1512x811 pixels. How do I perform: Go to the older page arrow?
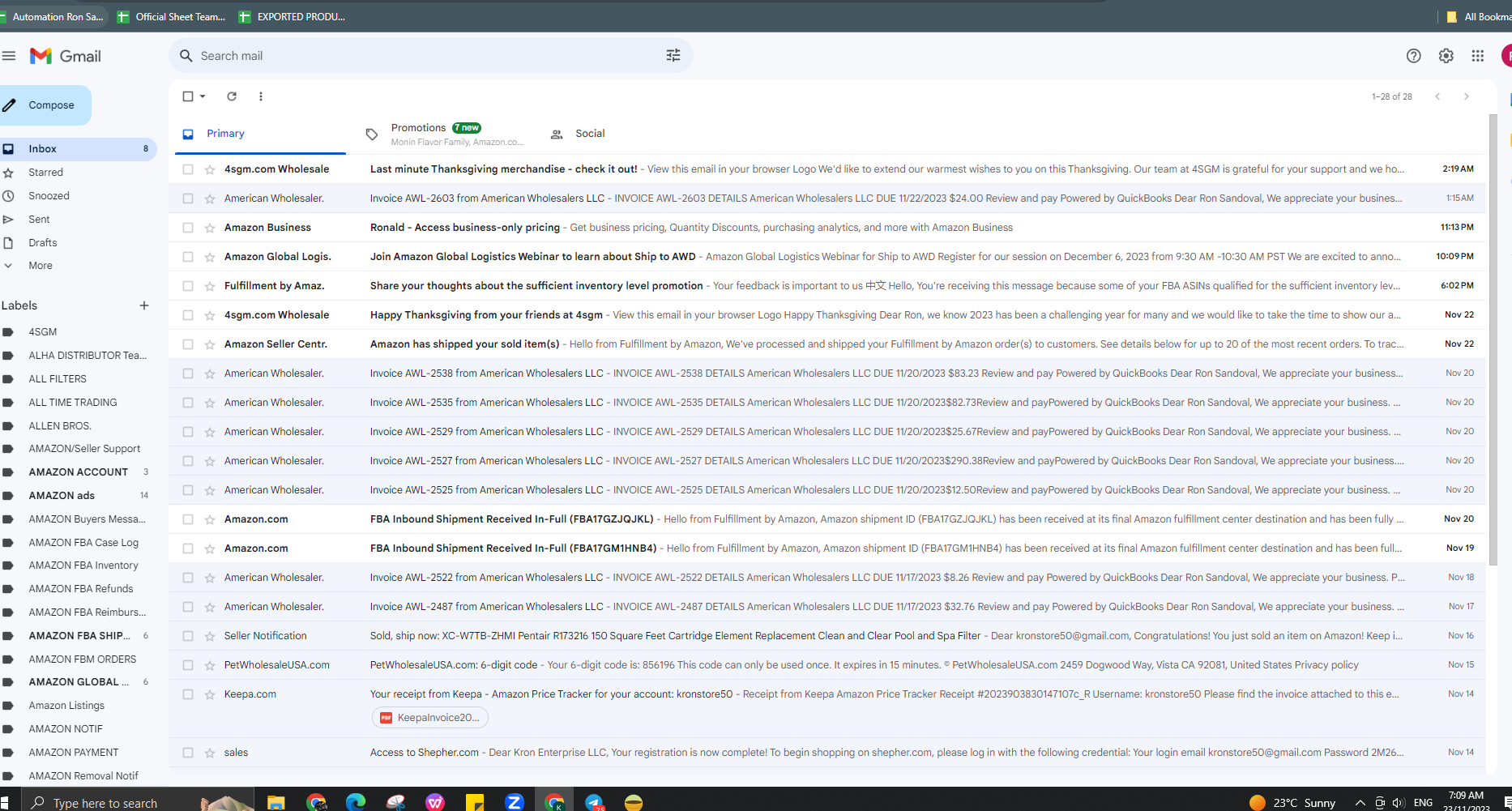pyautogui.click(x=1467, y=96)
